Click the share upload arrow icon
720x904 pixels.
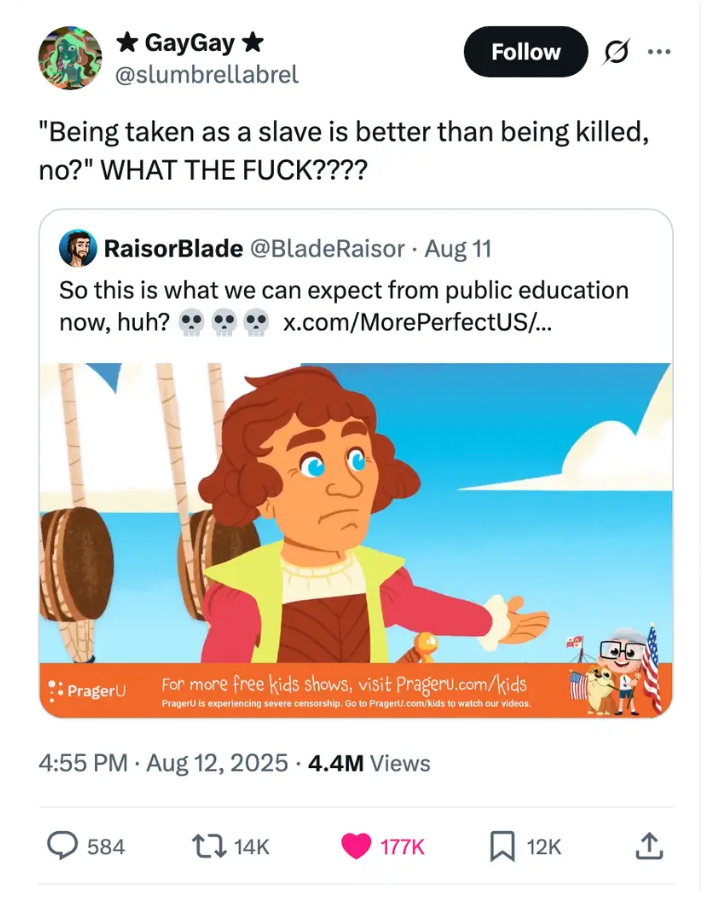pos(649,846)
